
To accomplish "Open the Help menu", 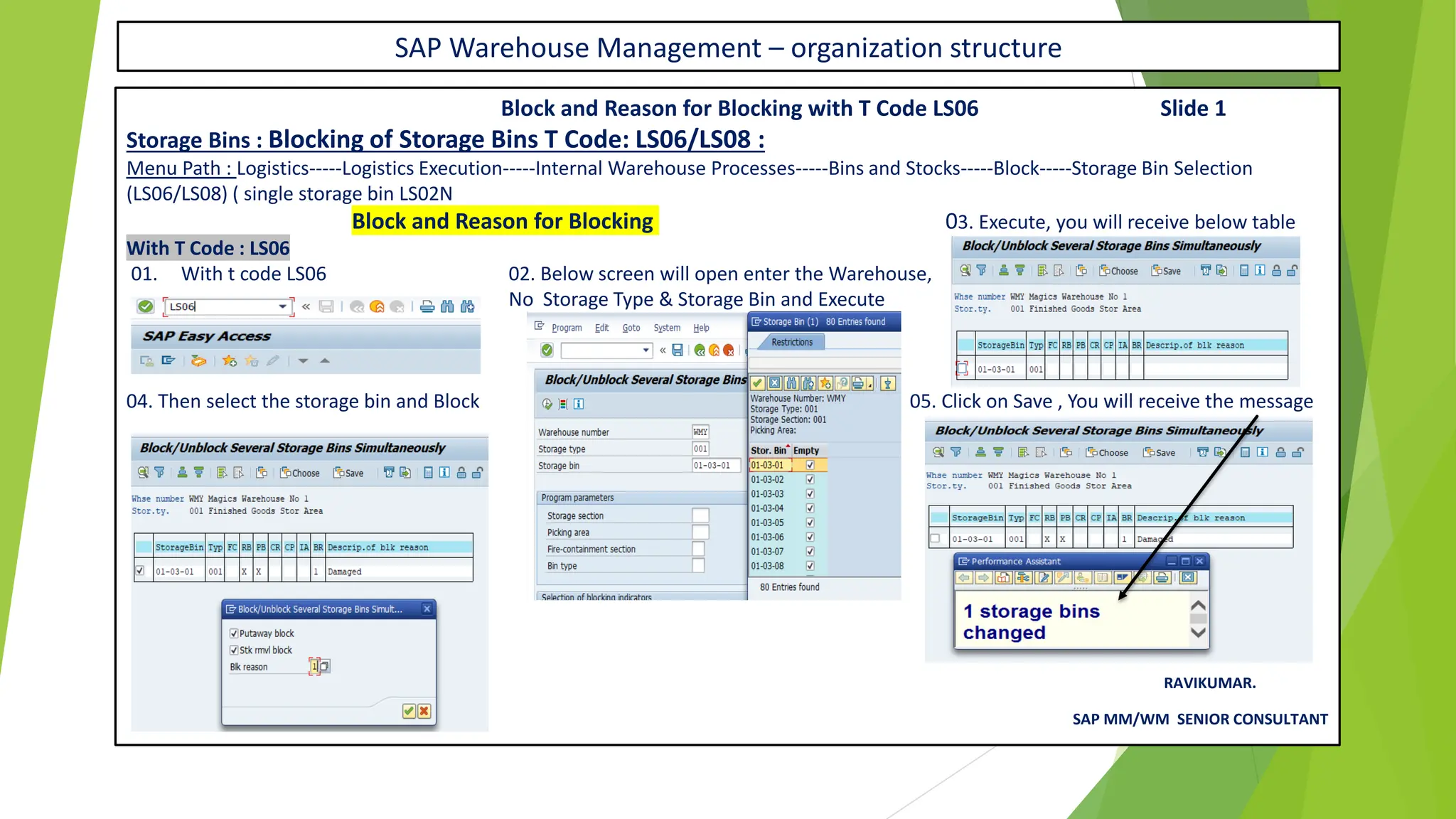I will (x=701, y=328).
